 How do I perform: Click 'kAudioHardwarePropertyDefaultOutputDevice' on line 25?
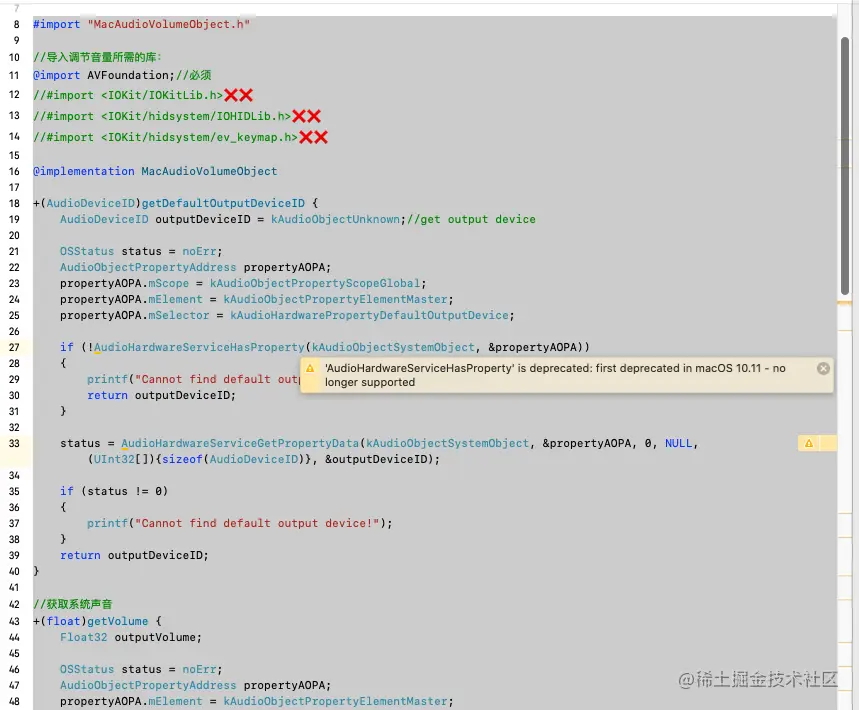pyautogui.click(x=370, y=316)
